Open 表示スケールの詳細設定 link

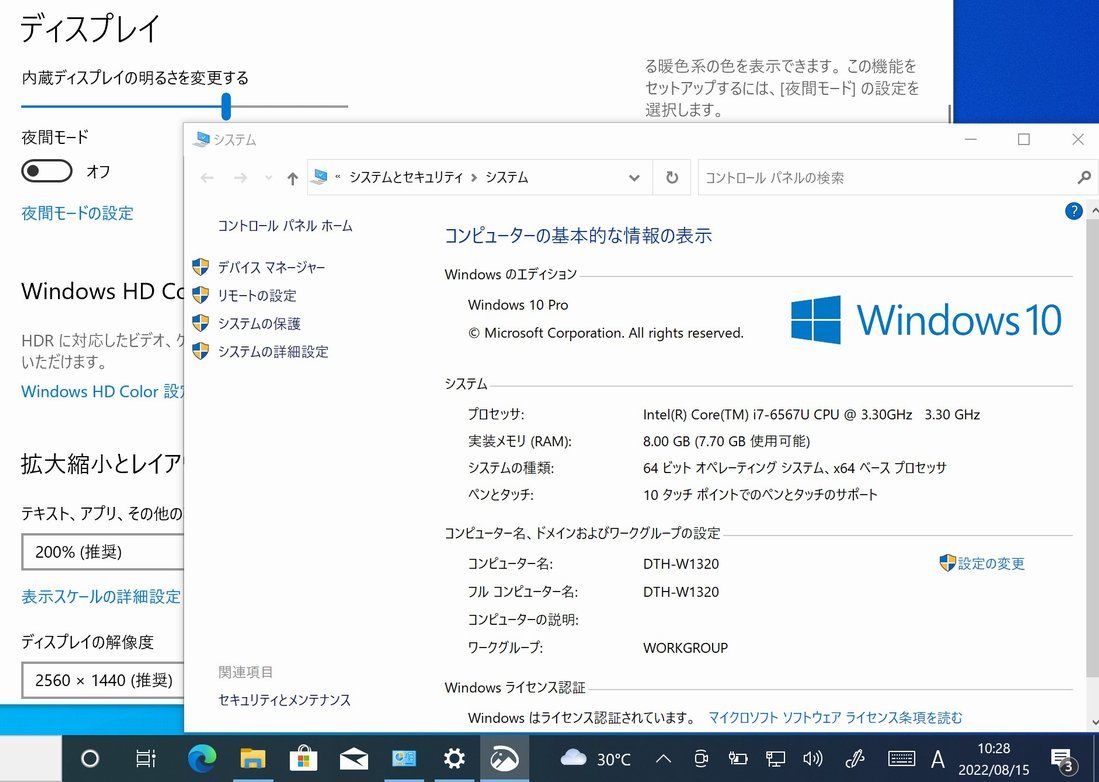click(x=101, y=596)
